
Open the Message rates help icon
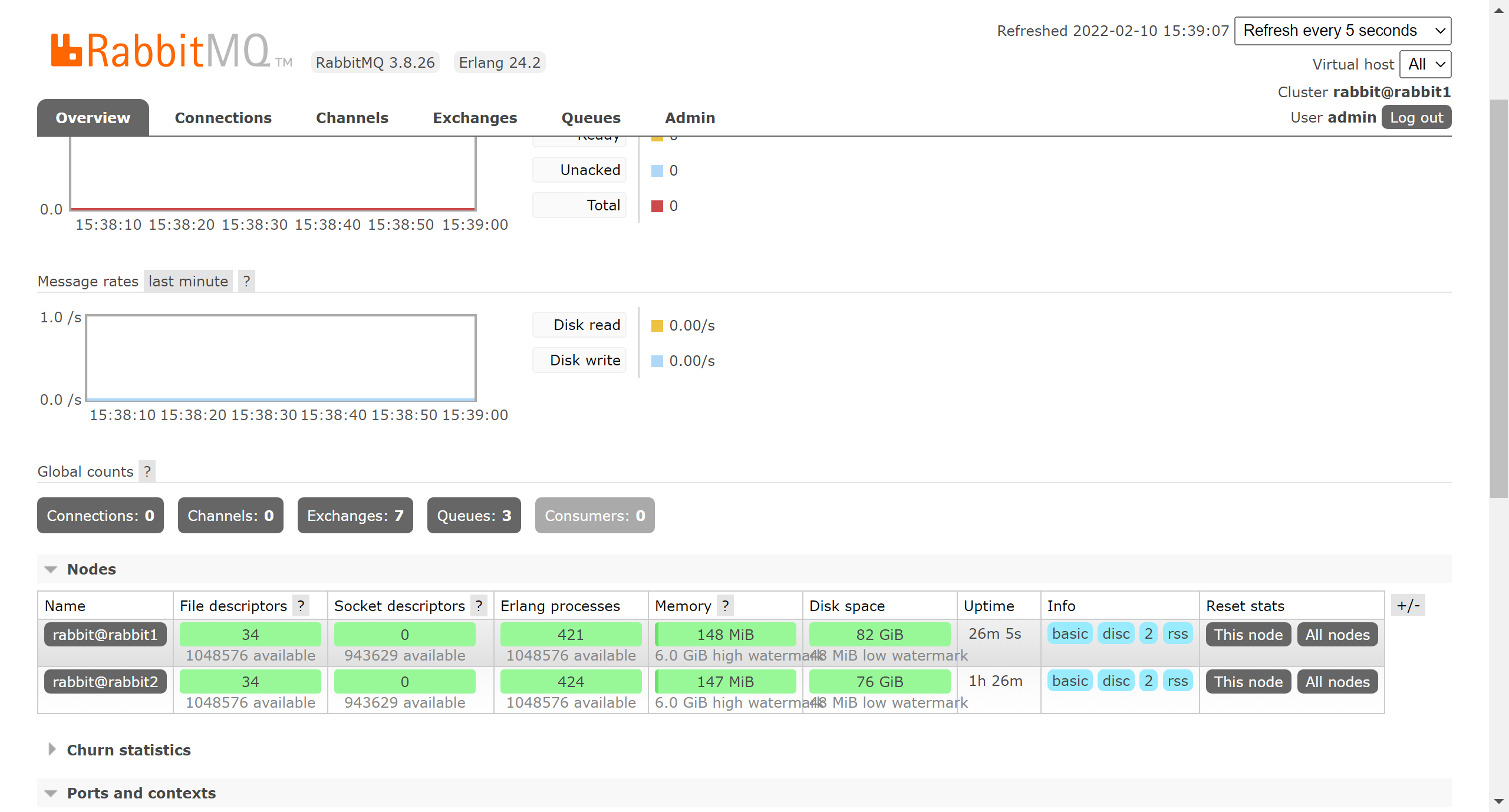pos(246,281)
